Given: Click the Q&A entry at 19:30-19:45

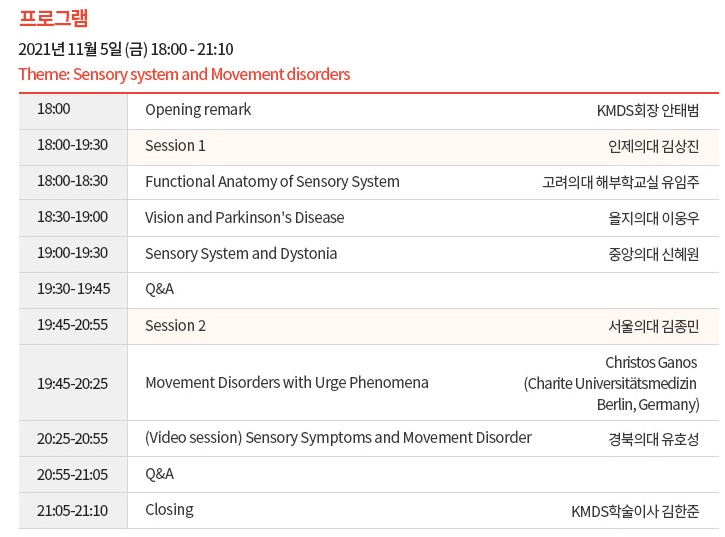Looking at the screenshot, I should coord(159,290).
